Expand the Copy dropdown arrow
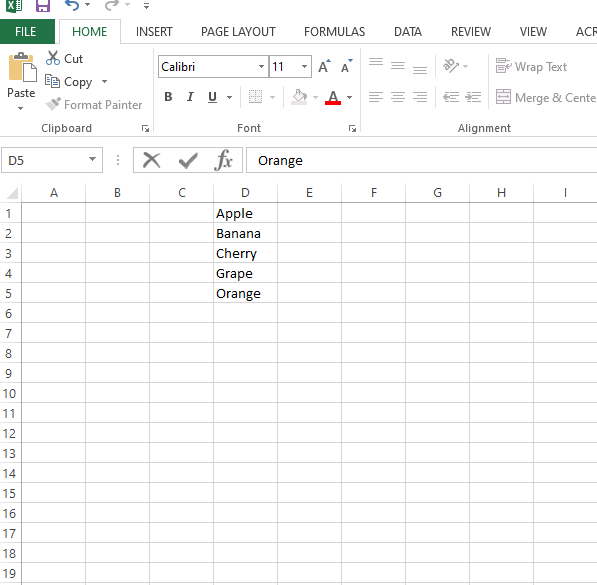The image size is (597, 585). pos(104,82)
